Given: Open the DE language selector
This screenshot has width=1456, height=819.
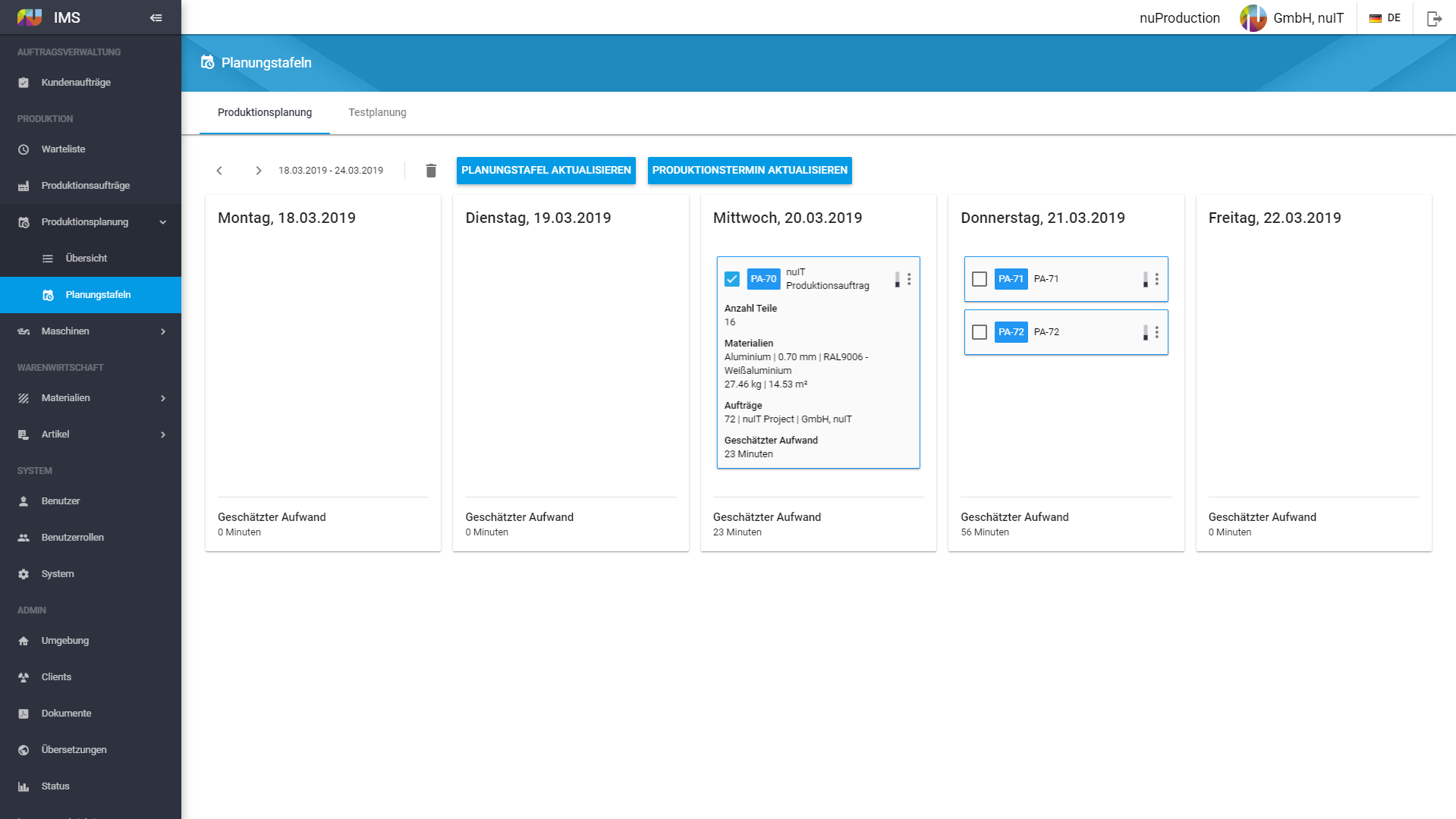Looking at the screenshot, I should [1385, 18].
